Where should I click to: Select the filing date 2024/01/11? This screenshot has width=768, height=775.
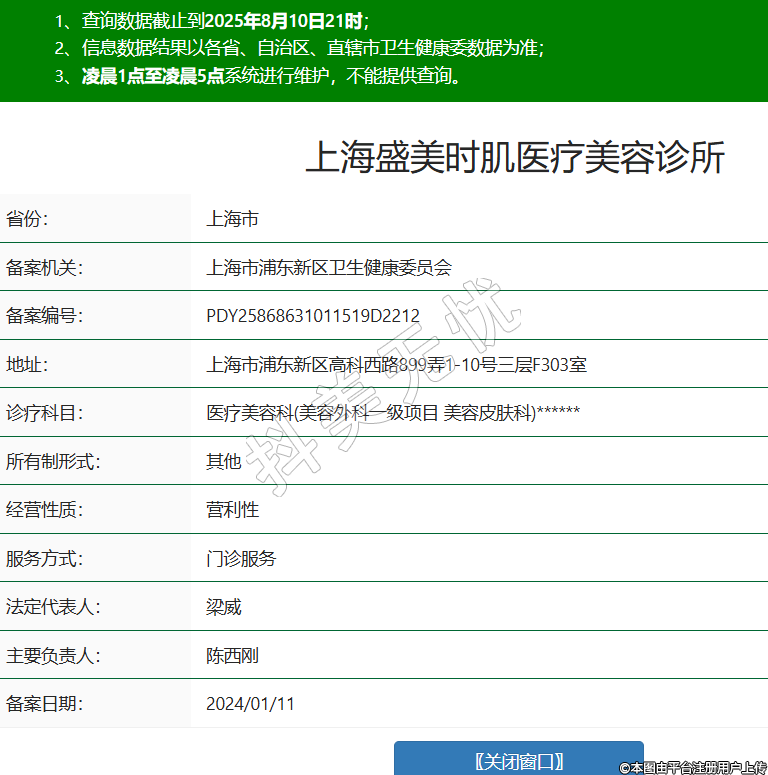point(250,704)
